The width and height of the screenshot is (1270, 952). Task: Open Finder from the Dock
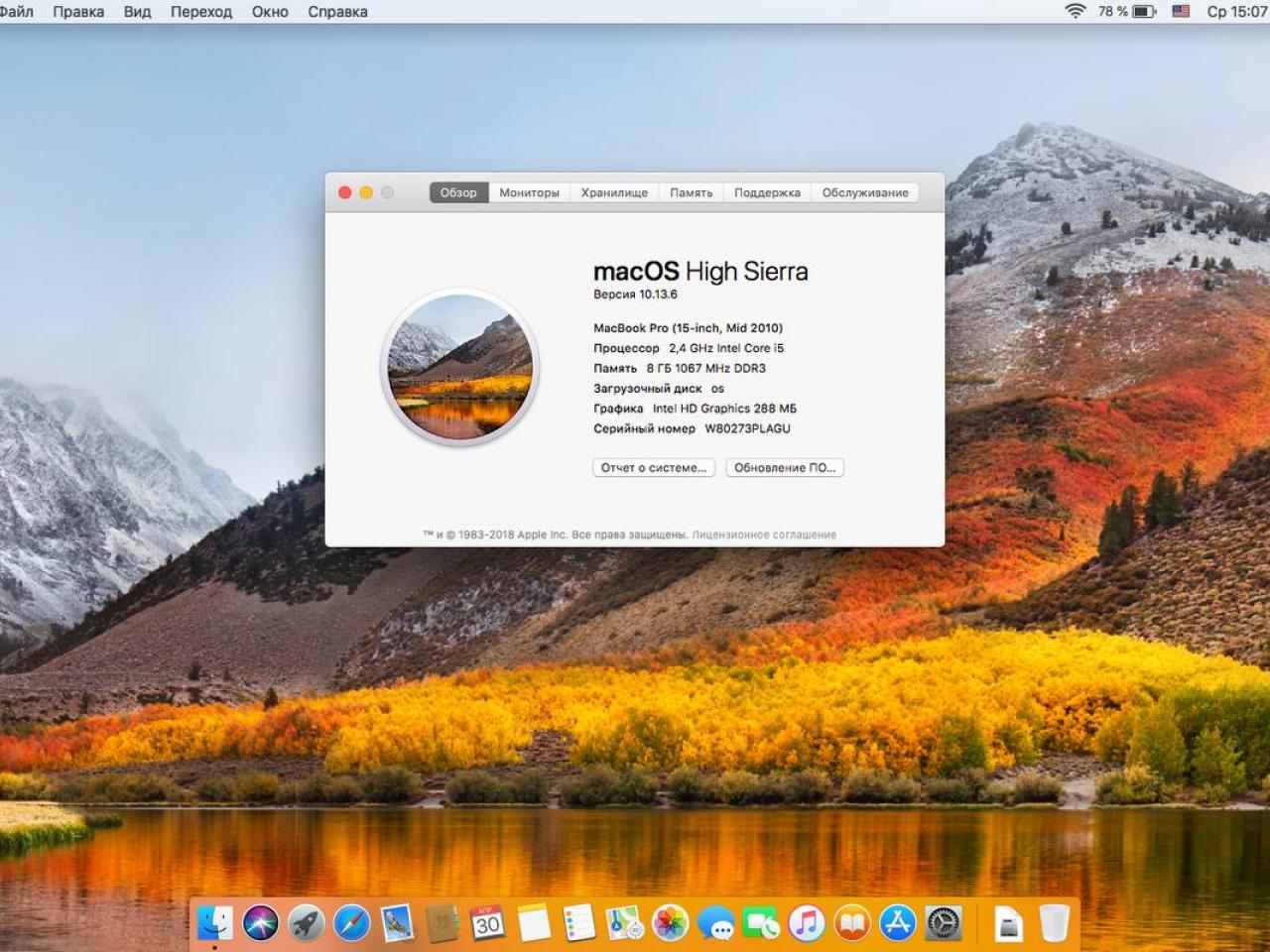(215, 923)
